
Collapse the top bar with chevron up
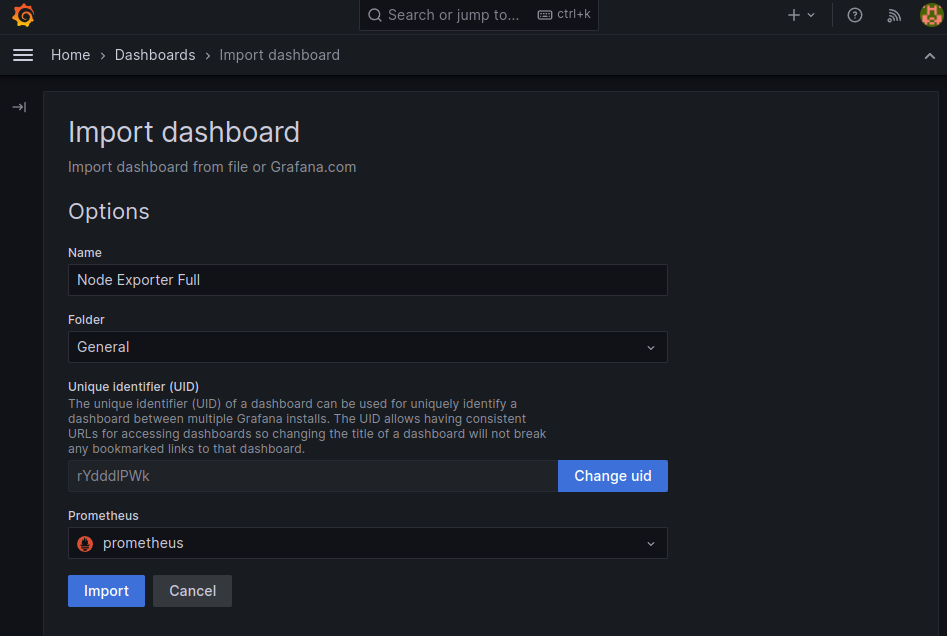click(930, 56)
